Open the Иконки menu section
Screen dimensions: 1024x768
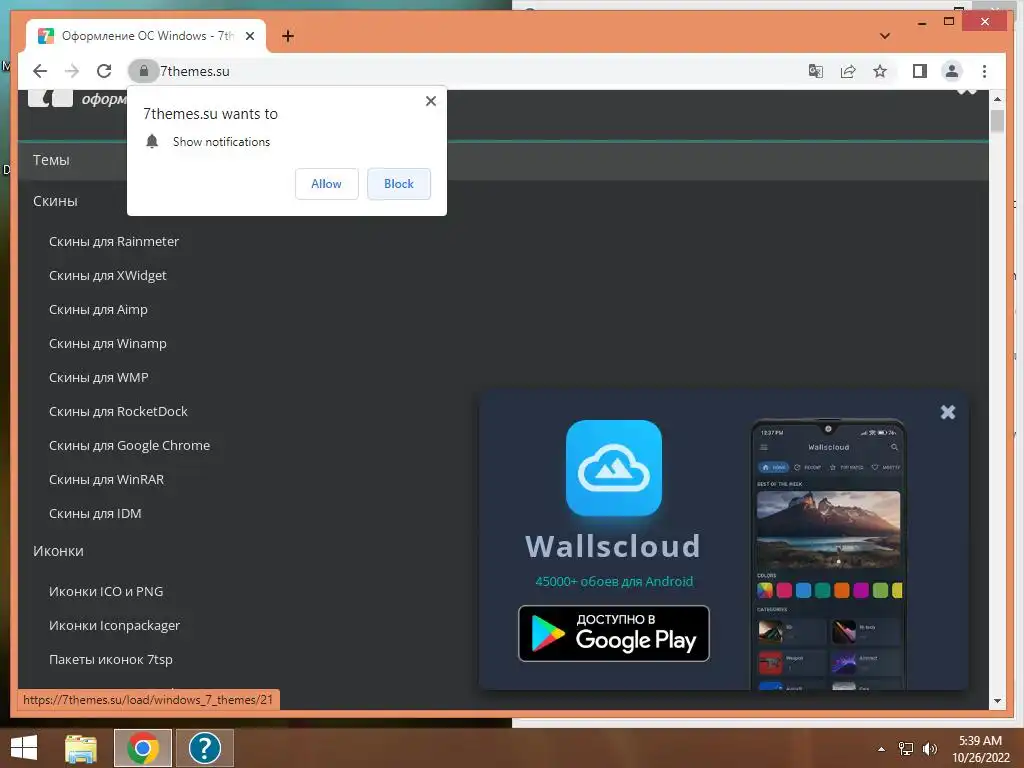(58, 551)
